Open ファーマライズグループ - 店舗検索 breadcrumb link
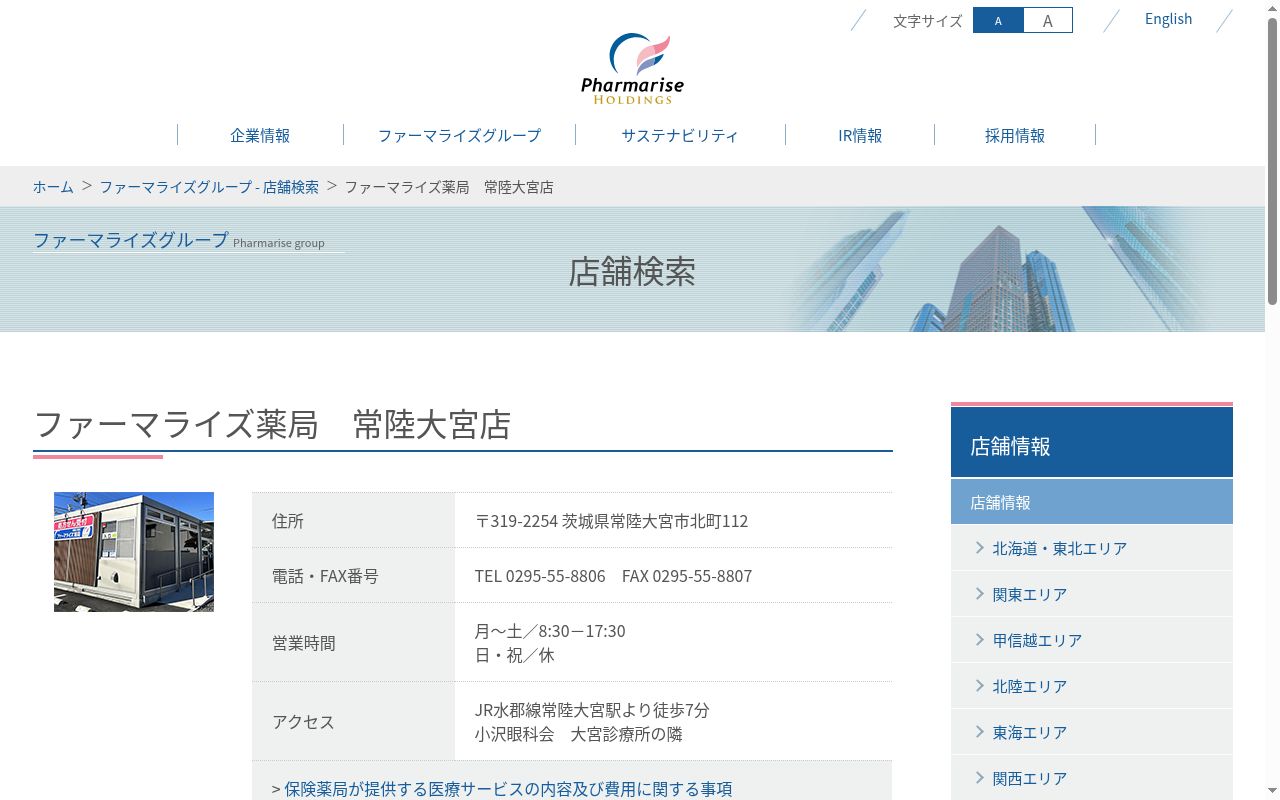 (x=209, y=187)
